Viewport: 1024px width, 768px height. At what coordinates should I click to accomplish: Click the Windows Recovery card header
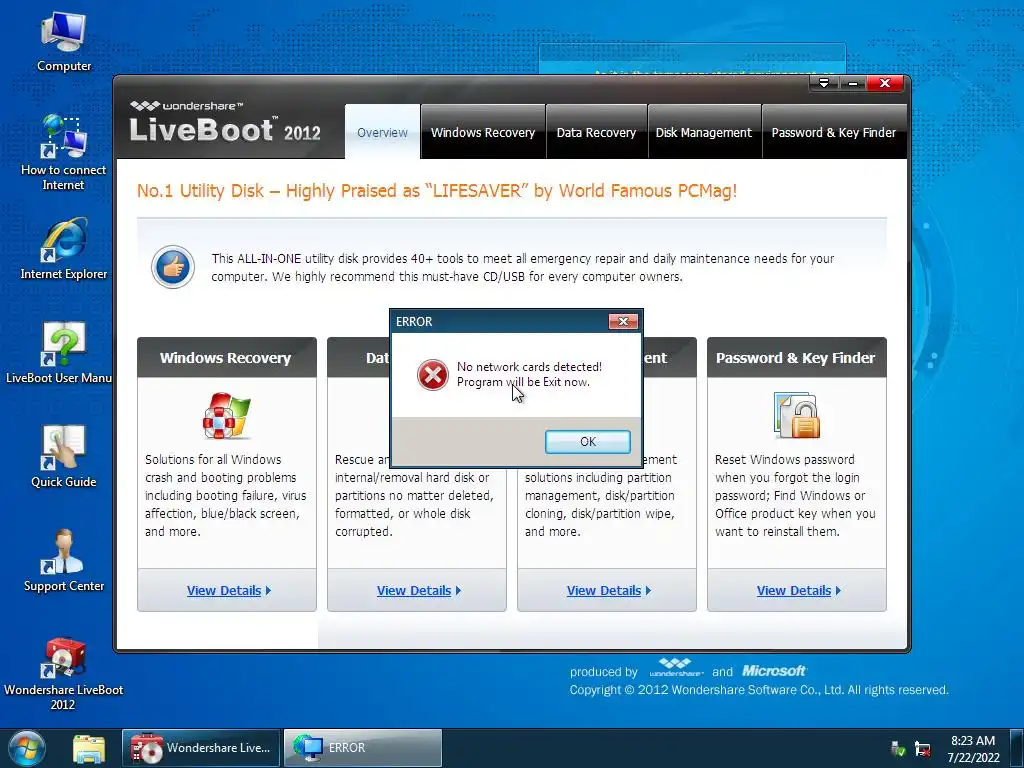(227, 357)
